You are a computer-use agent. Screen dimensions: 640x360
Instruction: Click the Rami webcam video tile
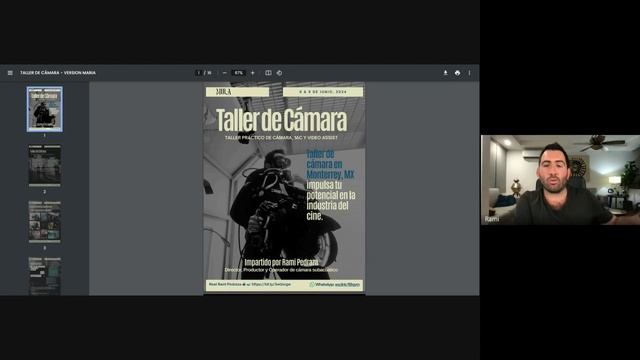click(x=560, y=180)
